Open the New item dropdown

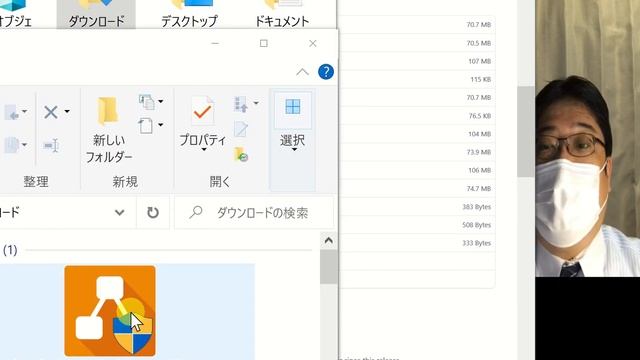pos(151,101)
